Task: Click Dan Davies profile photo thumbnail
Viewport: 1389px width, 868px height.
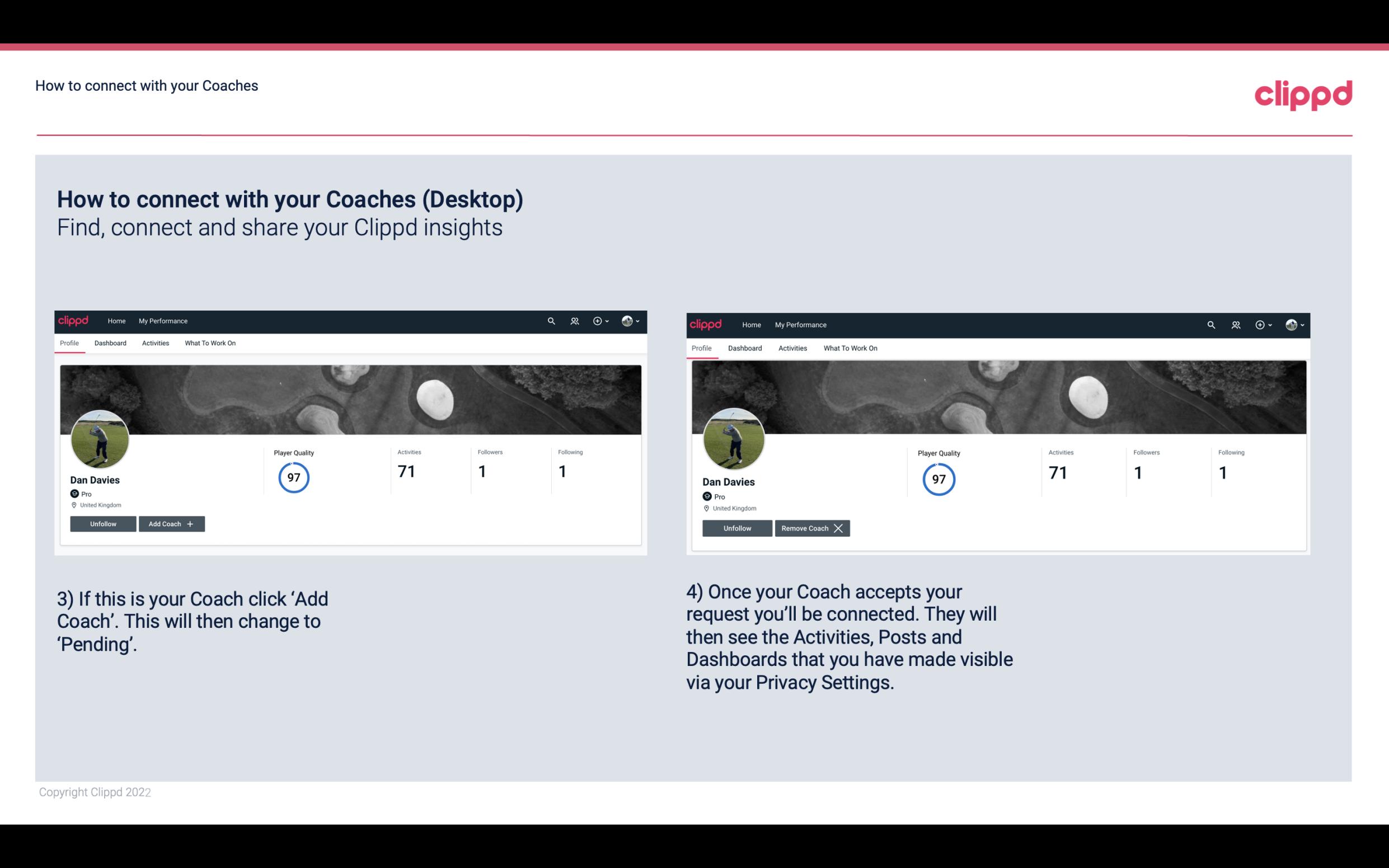Action: pyautogui.click(x=100, y=437)
